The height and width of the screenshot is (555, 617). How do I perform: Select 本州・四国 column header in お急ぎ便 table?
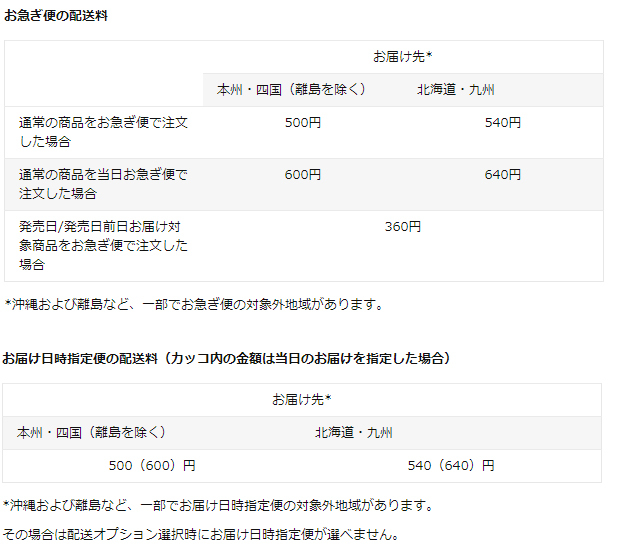tap(291, 90)
